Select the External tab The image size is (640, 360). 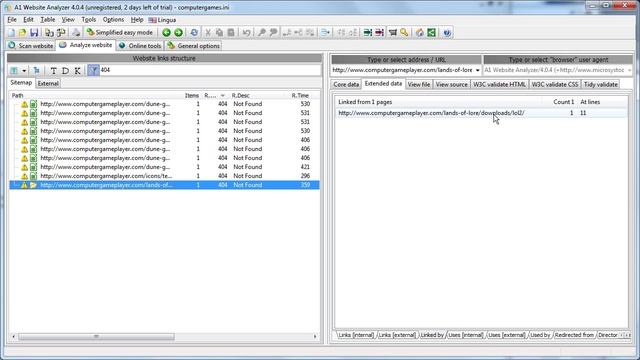(48, 84)
